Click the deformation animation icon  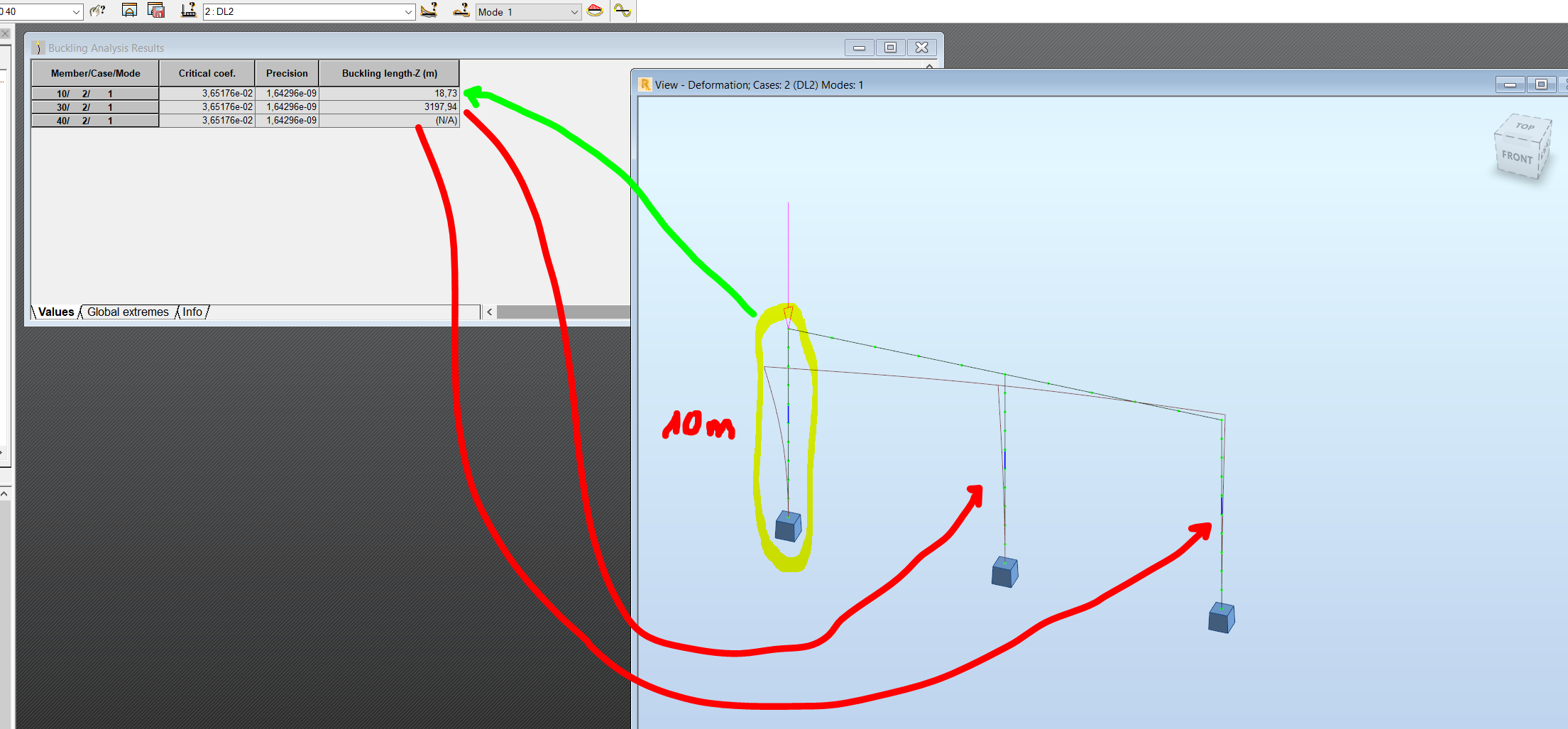[x=461, y=11]
